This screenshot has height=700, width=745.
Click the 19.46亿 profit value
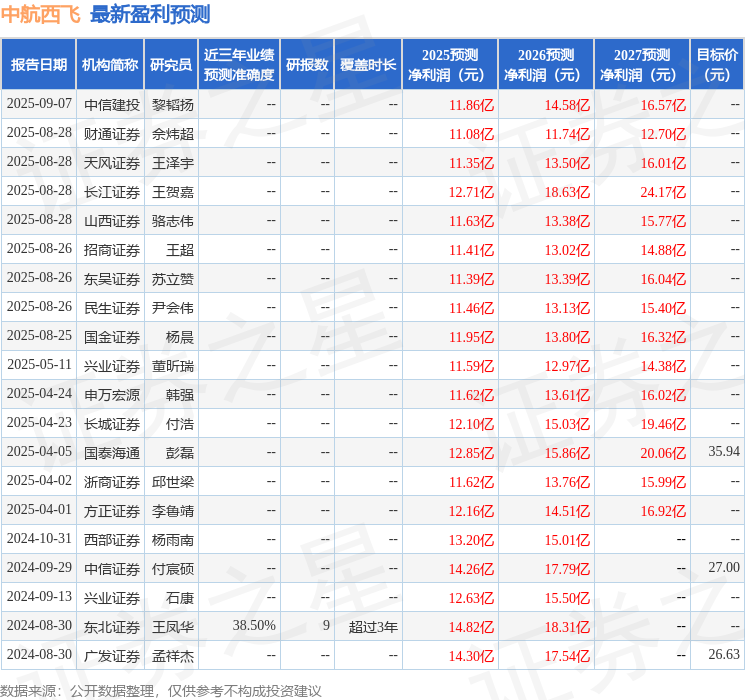pyautogui.click(x=663, y=424)
